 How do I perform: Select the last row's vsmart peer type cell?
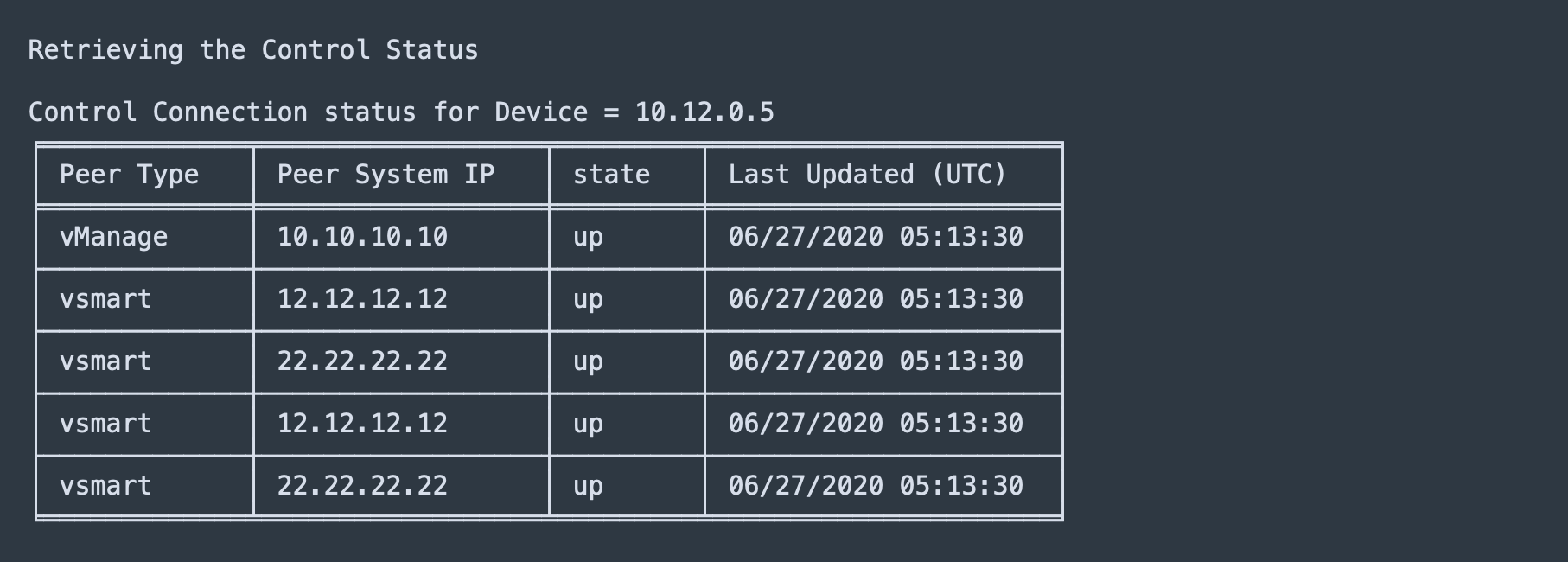click(105, 486)
